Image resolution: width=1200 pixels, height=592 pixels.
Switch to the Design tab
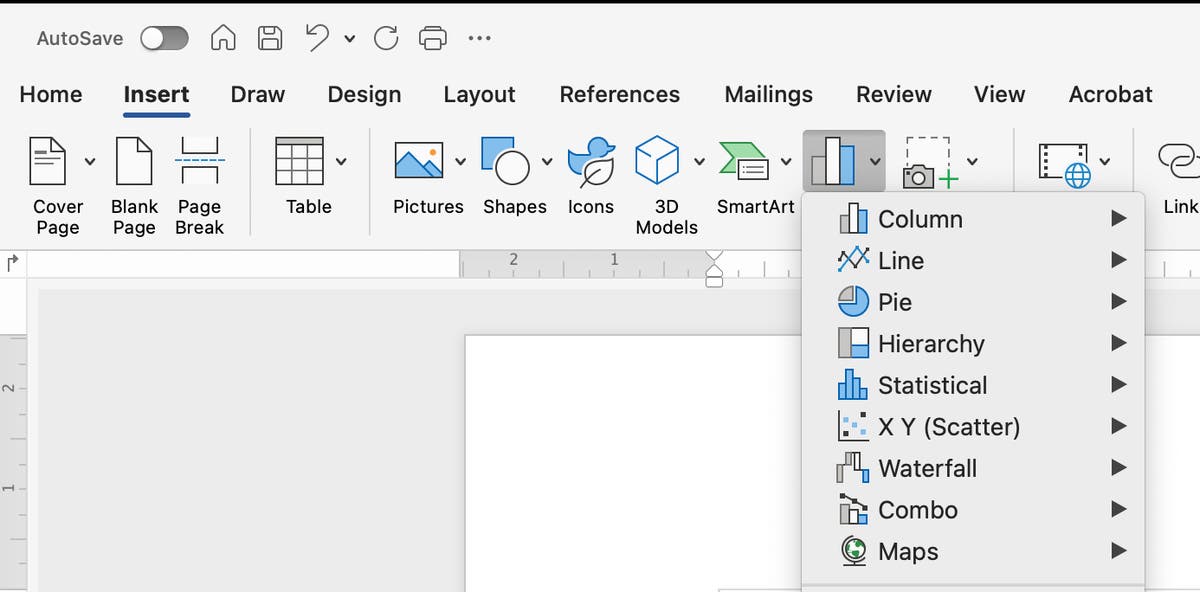click(x=364, y=95)
